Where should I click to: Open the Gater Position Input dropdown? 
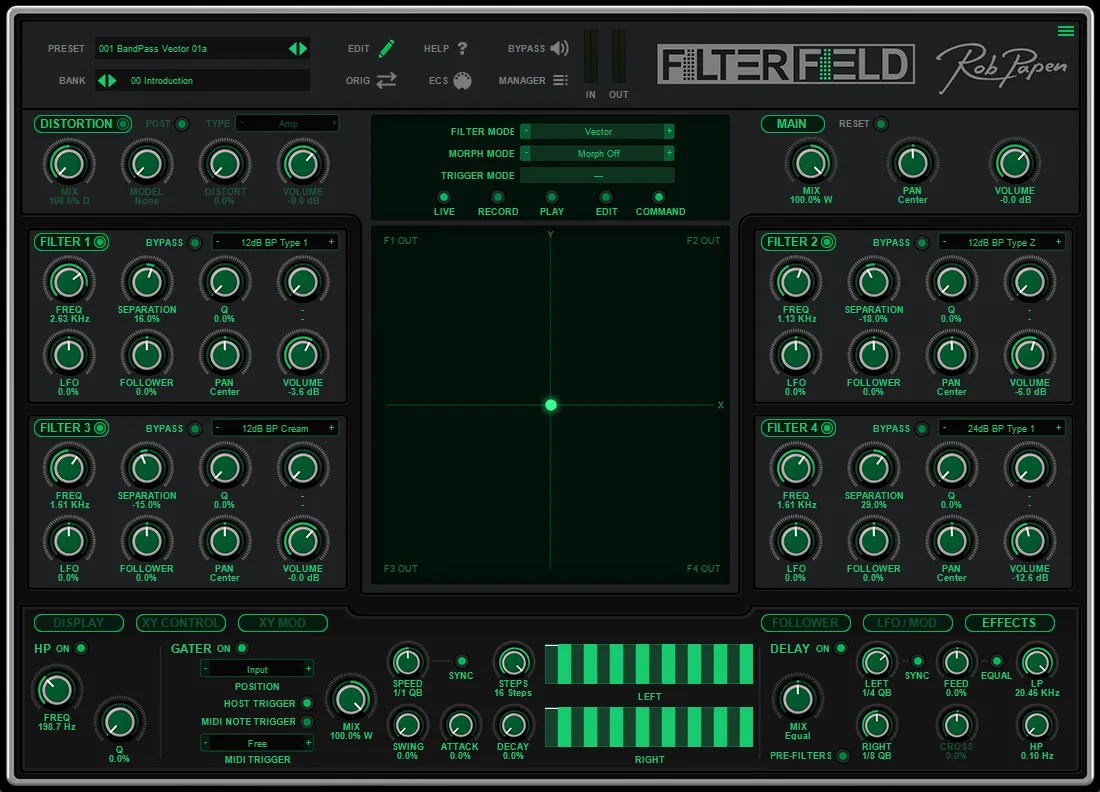point(257,669)
